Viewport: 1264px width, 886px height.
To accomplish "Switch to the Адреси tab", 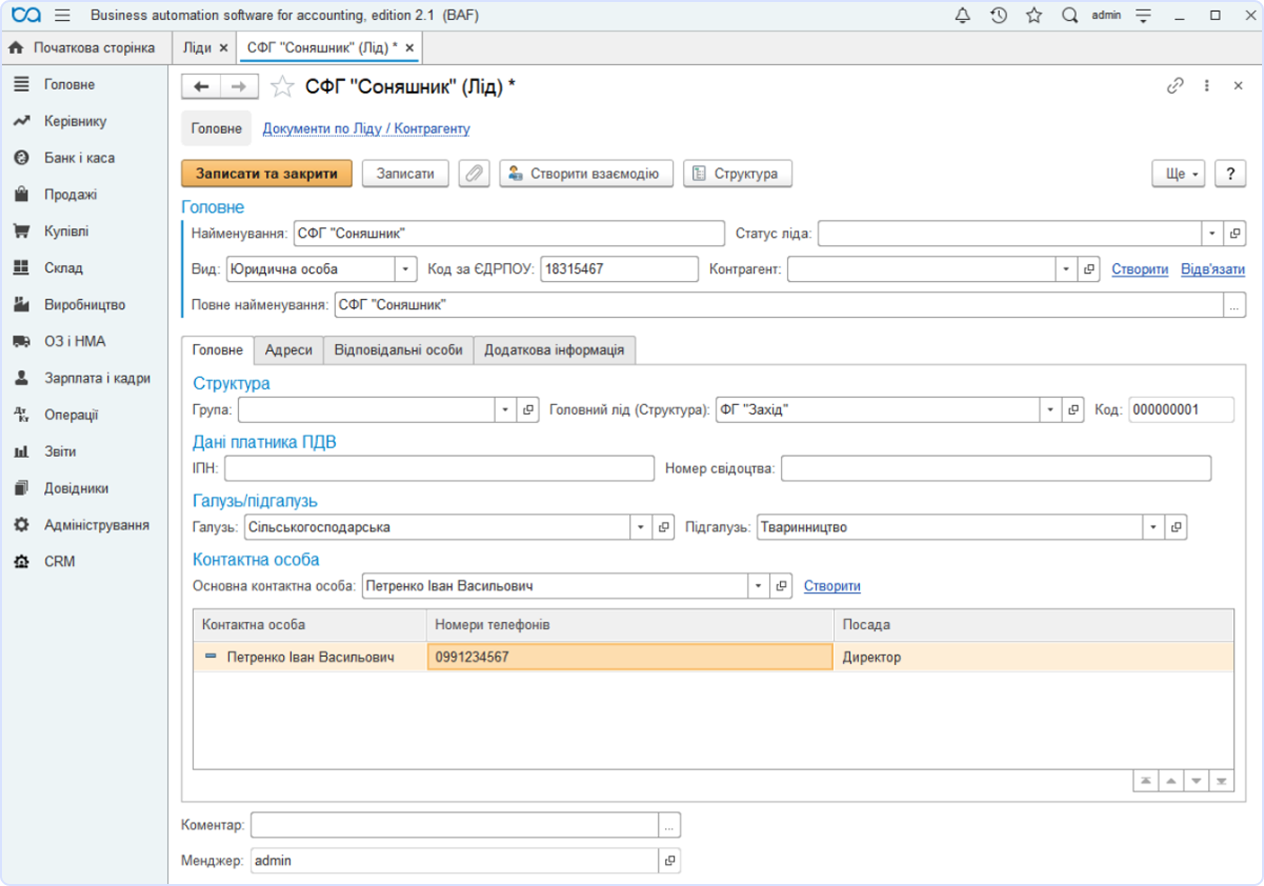I will pyautogui.click(x=289, y=350).
